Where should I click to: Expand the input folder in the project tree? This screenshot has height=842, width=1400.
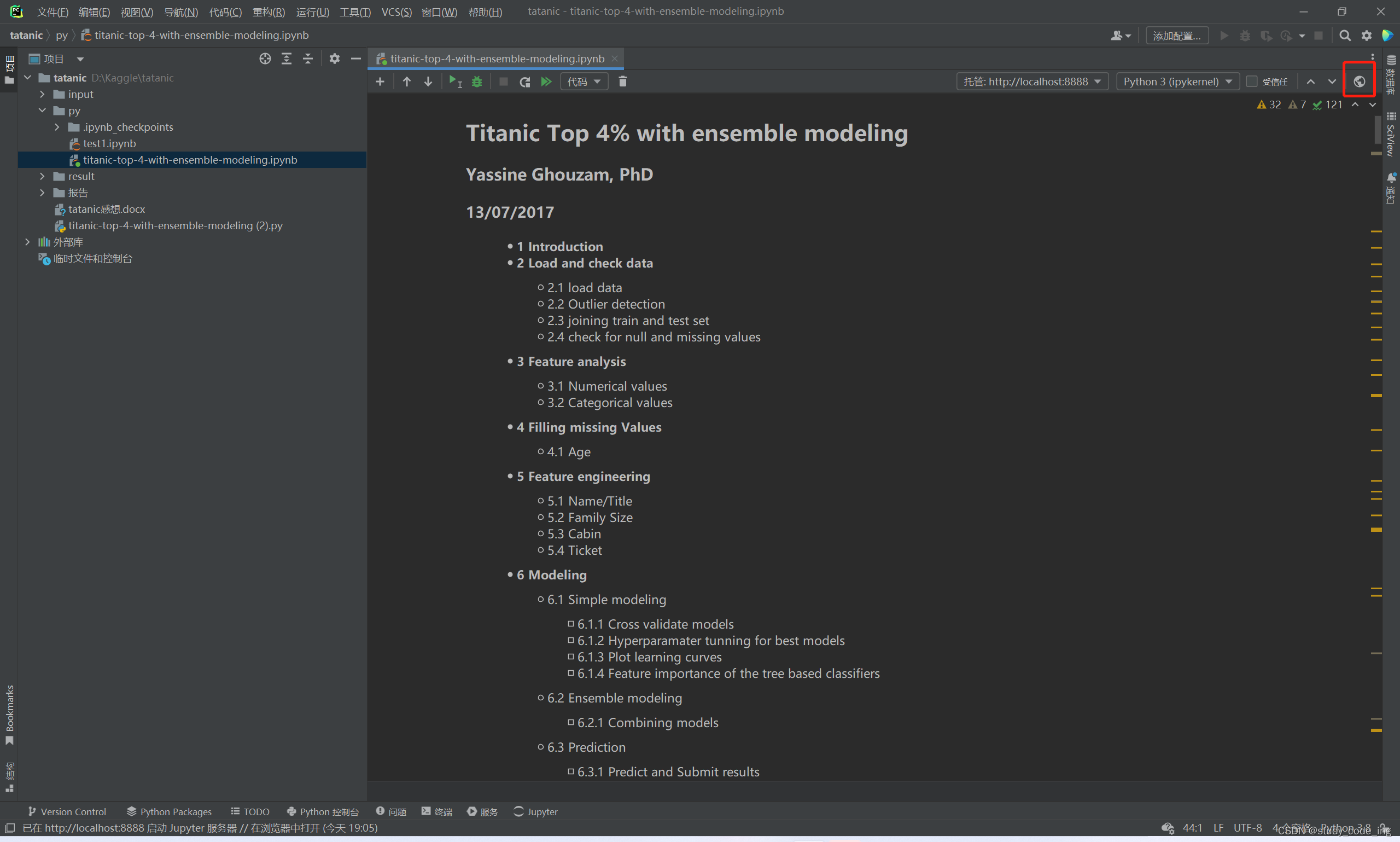(43, 94)
